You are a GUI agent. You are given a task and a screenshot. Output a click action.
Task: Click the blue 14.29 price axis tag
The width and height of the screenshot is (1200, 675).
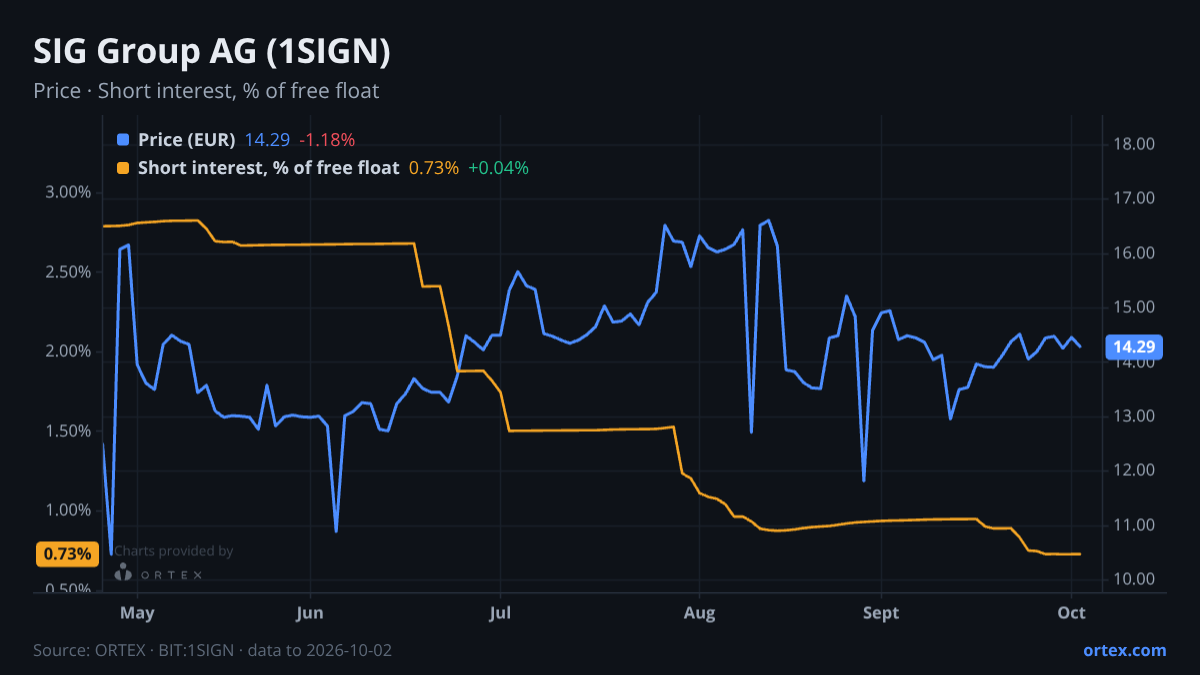click(x=1135, y=347)
